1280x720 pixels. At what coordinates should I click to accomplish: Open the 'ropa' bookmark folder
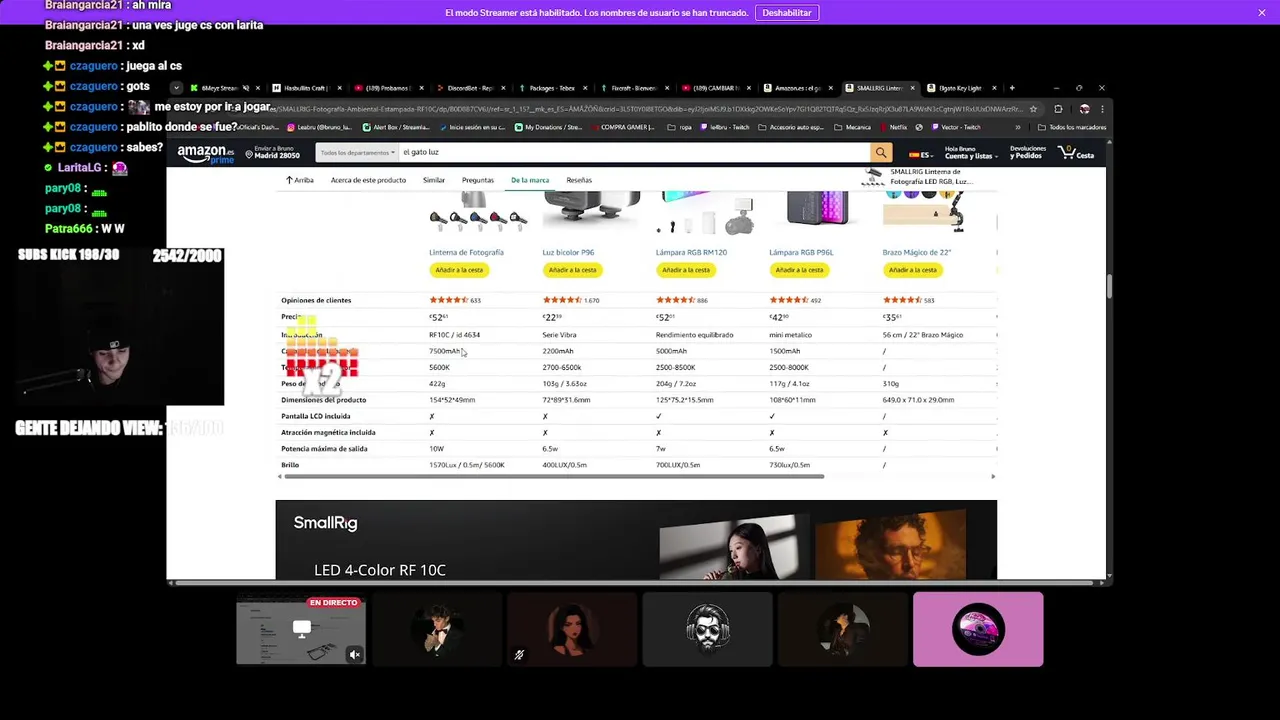pyautogui.click(x=680, y=127)
